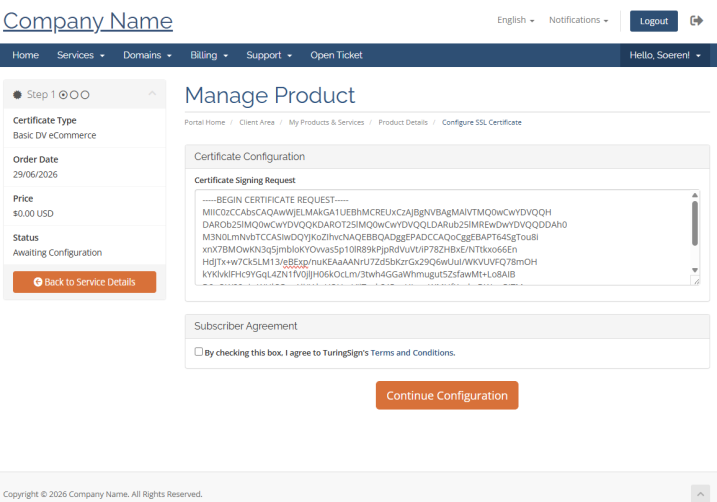Click Back to Service Details button

click(85, 282)
